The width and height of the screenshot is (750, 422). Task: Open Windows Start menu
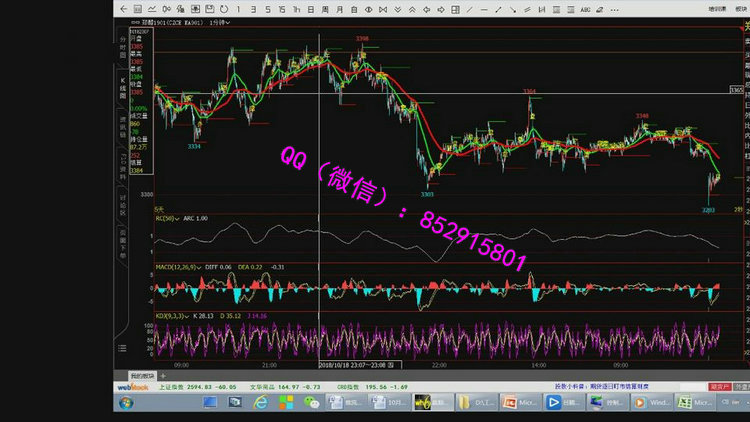[x=126, y=402]
